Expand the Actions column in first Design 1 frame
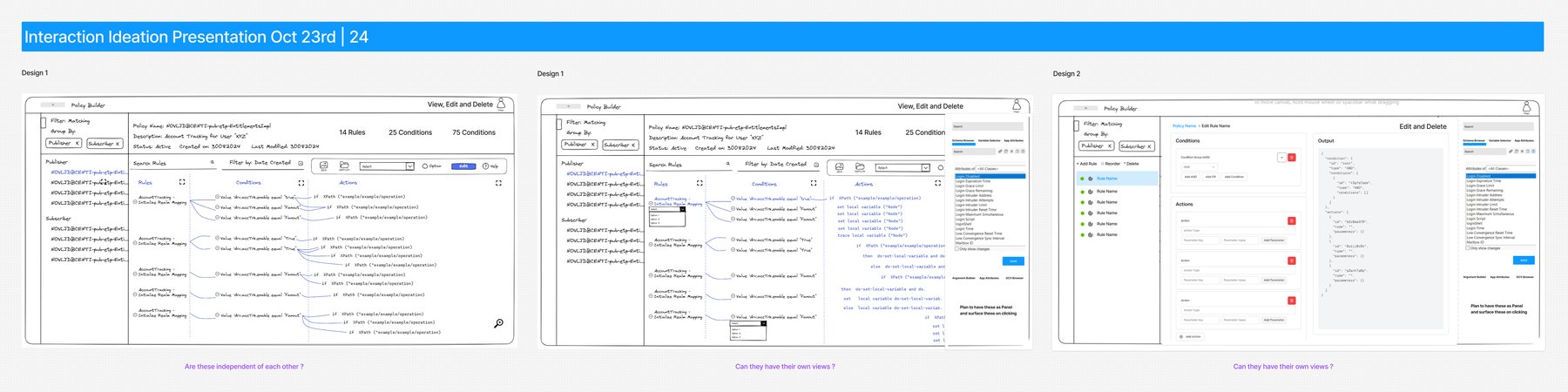The image size is (1568, 392). [x=498, y=183]
